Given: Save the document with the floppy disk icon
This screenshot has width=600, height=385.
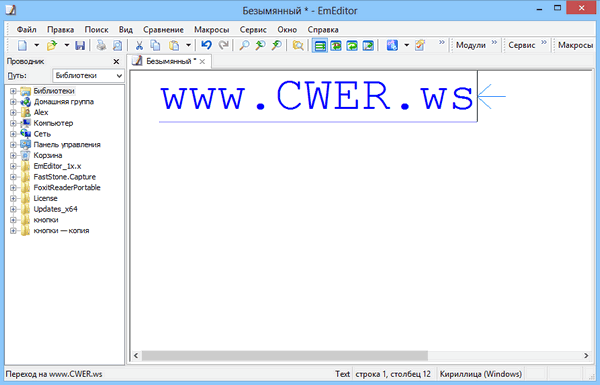Looking at the screenshot, I should [x=80, y=46].
